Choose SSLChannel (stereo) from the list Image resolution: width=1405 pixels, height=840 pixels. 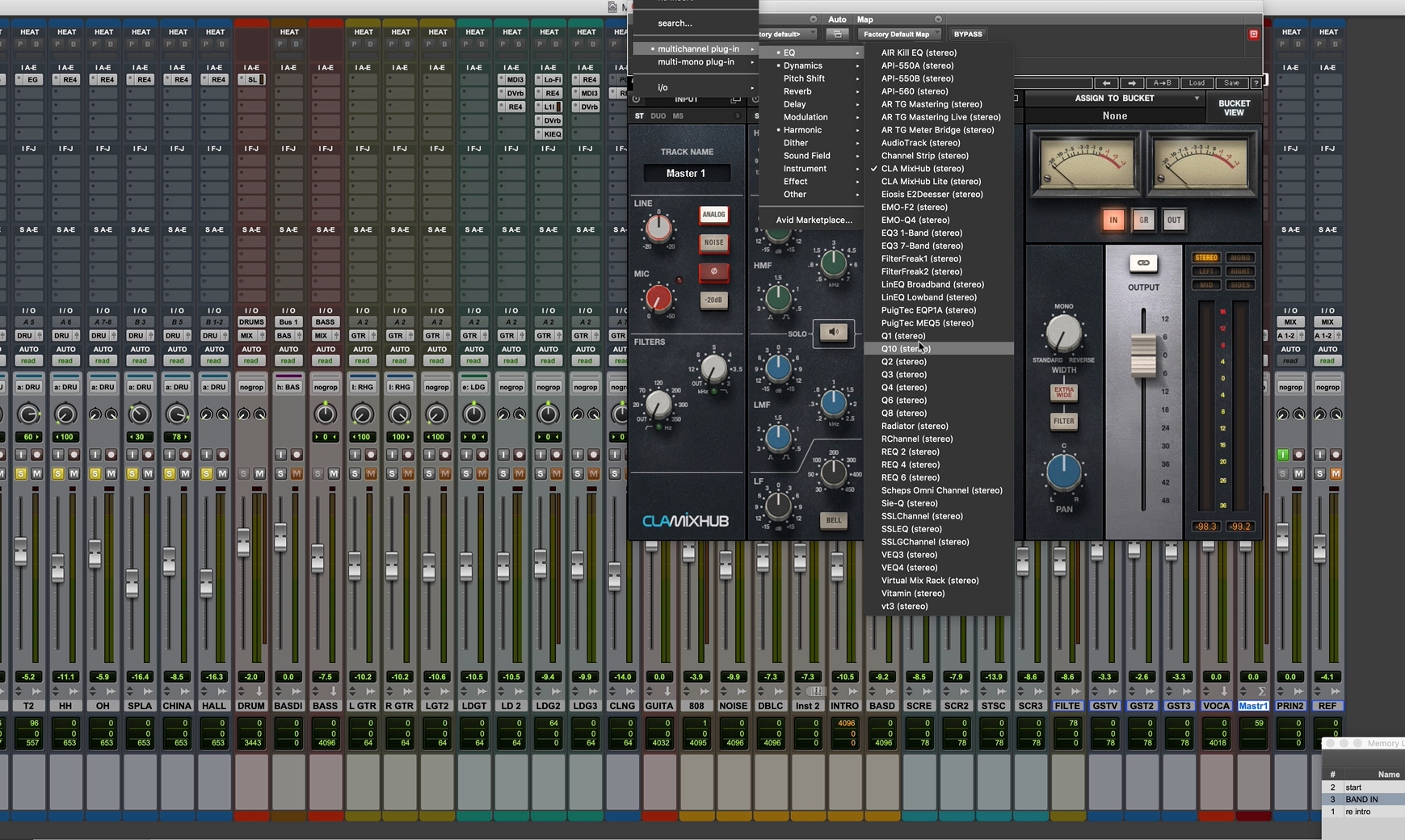click(938, 516)
